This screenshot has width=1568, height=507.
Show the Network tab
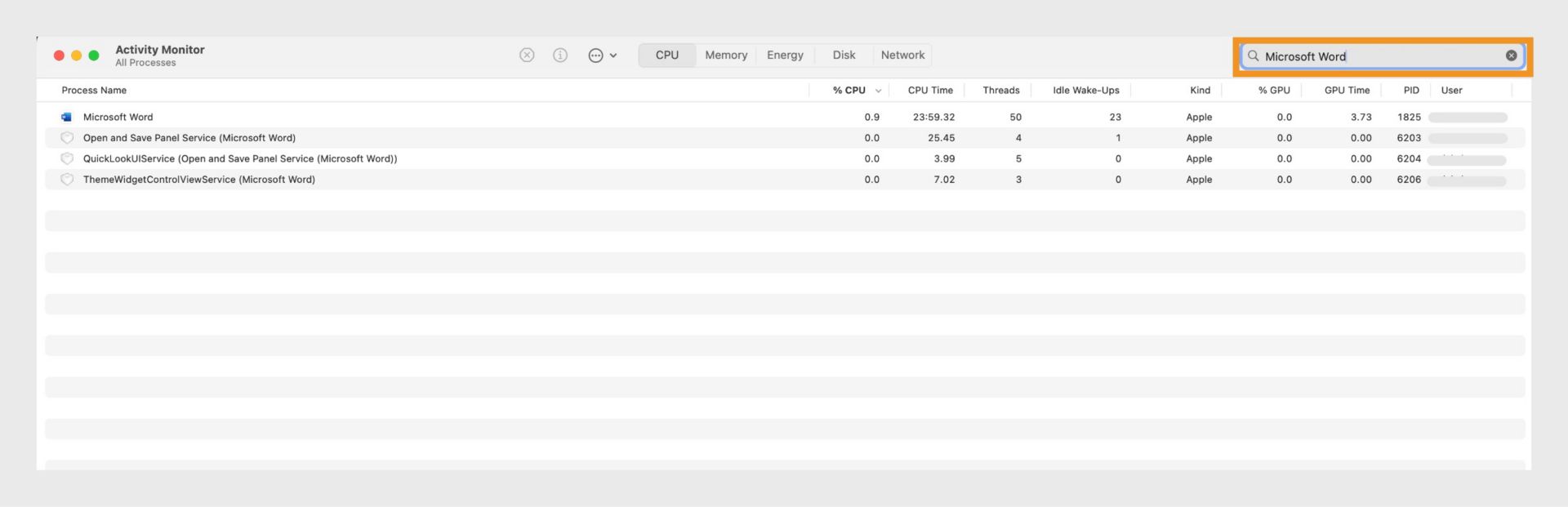pos(902,55)
